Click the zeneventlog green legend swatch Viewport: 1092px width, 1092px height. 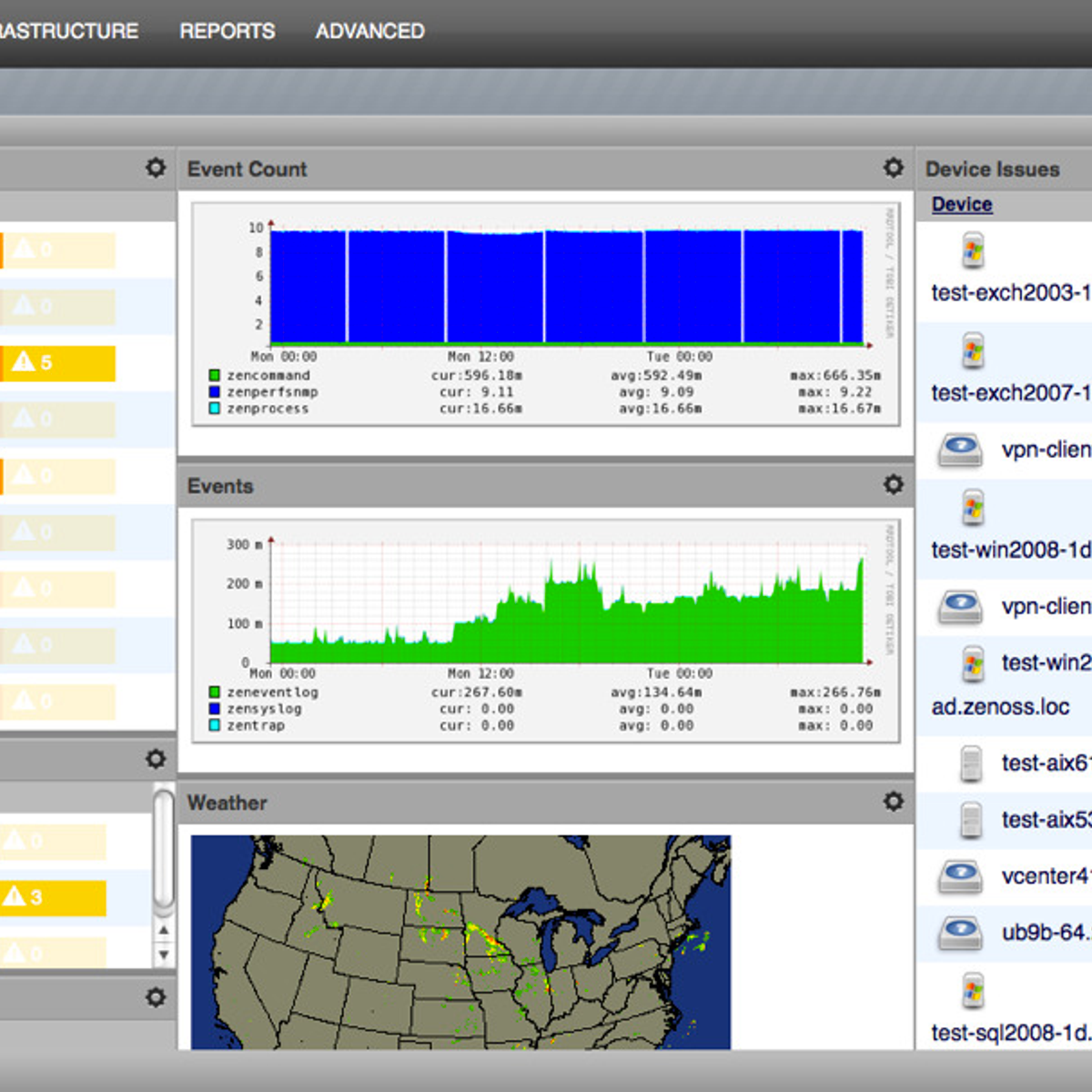pos(215,692)
